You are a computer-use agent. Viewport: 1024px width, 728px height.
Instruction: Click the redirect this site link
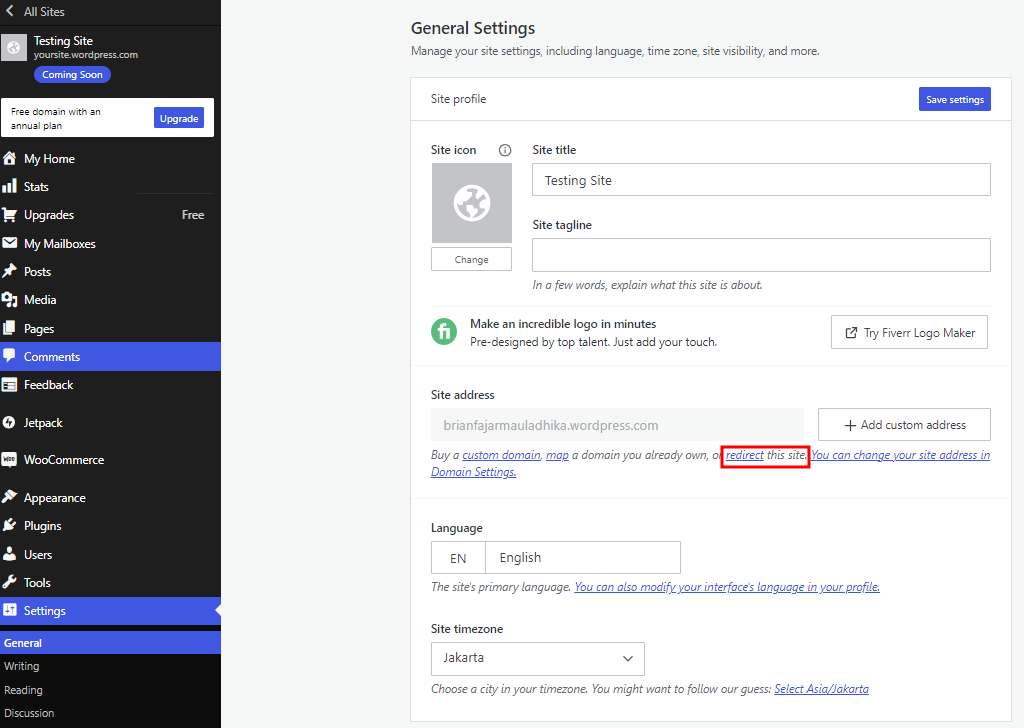[764, 455]
